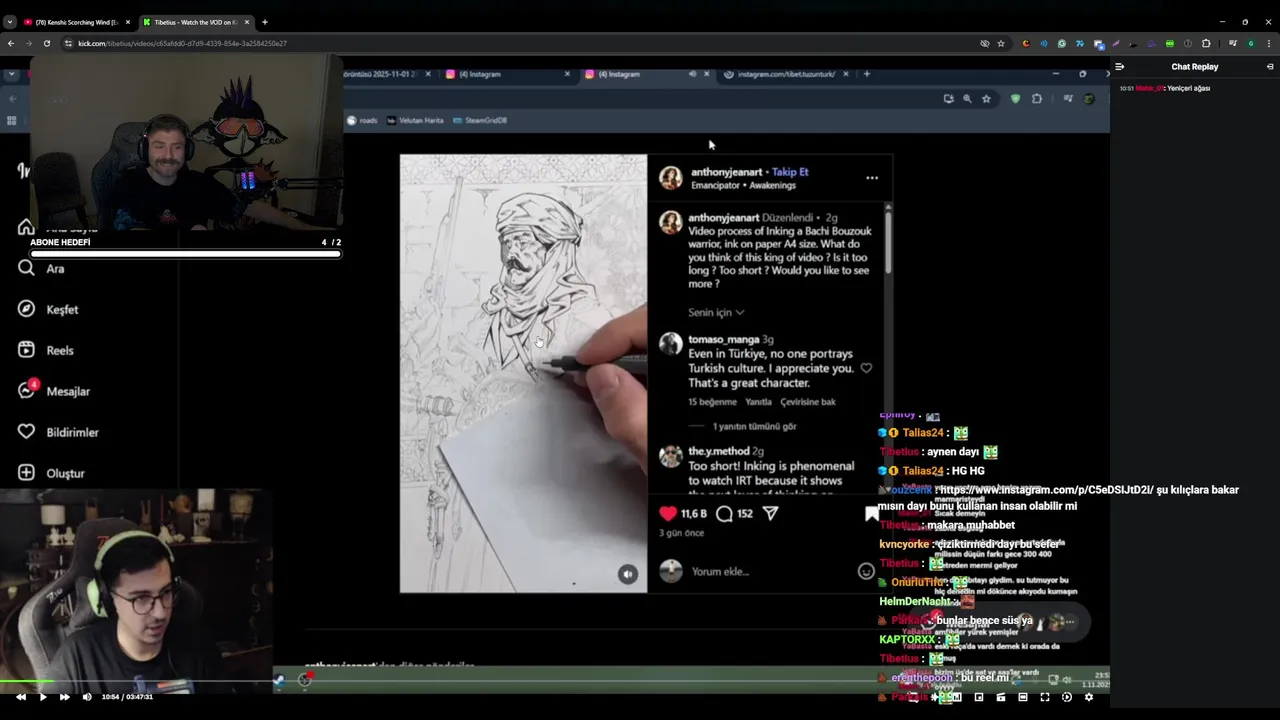The width and height of the screenshot is (1280, 720).
Task: Play the Kick VOD video
Action: 43,697
